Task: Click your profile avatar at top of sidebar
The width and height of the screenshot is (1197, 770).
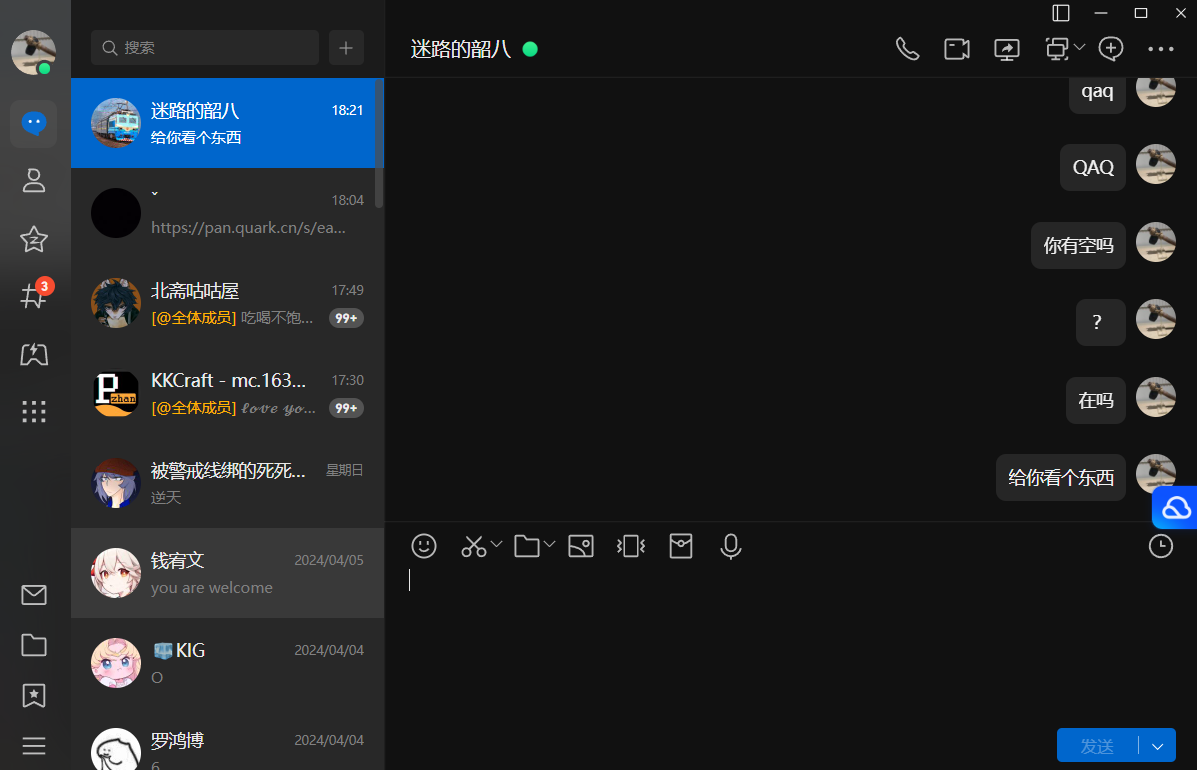Action: coord(34,53)
